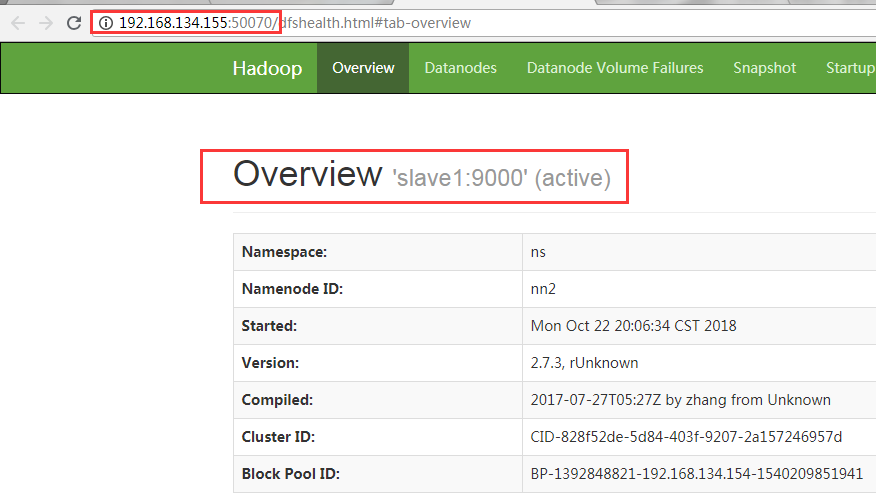Reload the page with refresh icon

[x=74, y=23]
